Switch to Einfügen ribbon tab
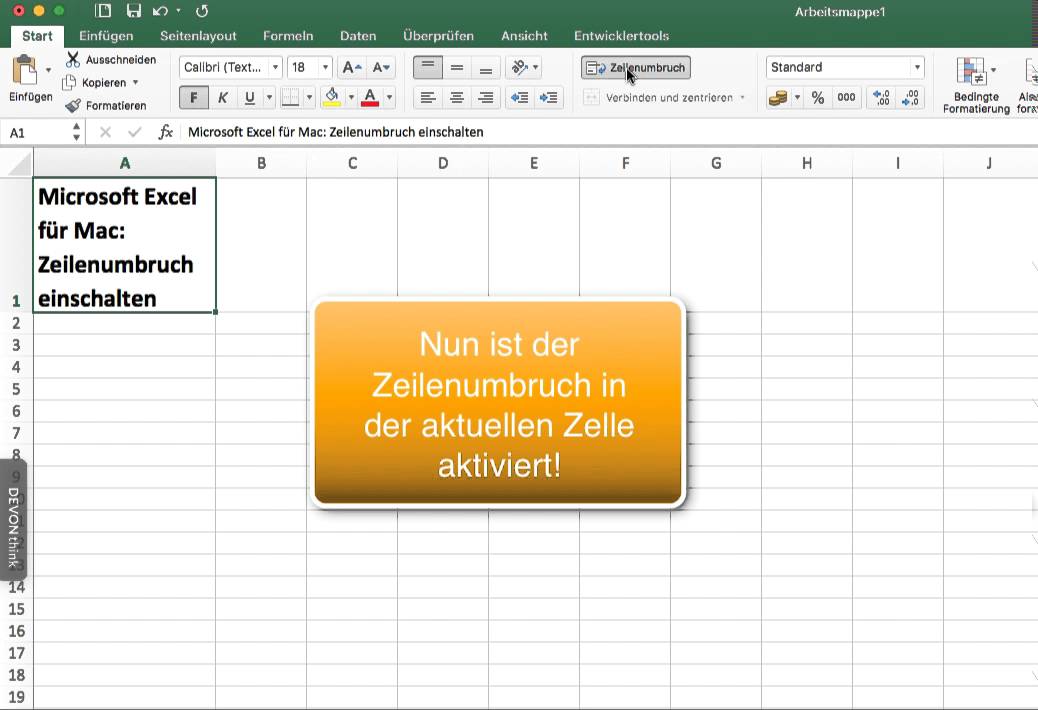Image resolution: width=1038 pixels, height=710 pixels. [106, 36]
